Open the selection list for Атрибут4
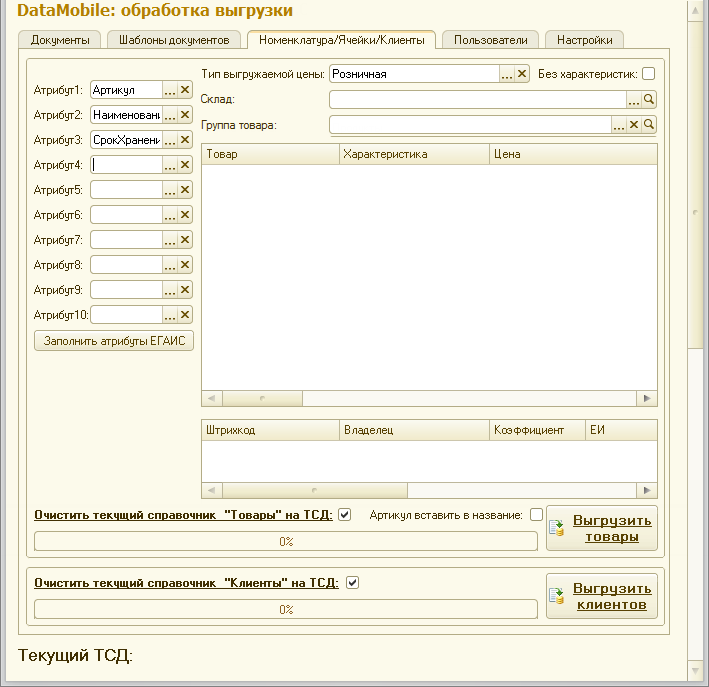Image resolution: width=709 pixels, height=687 pixels. [170, 165]
